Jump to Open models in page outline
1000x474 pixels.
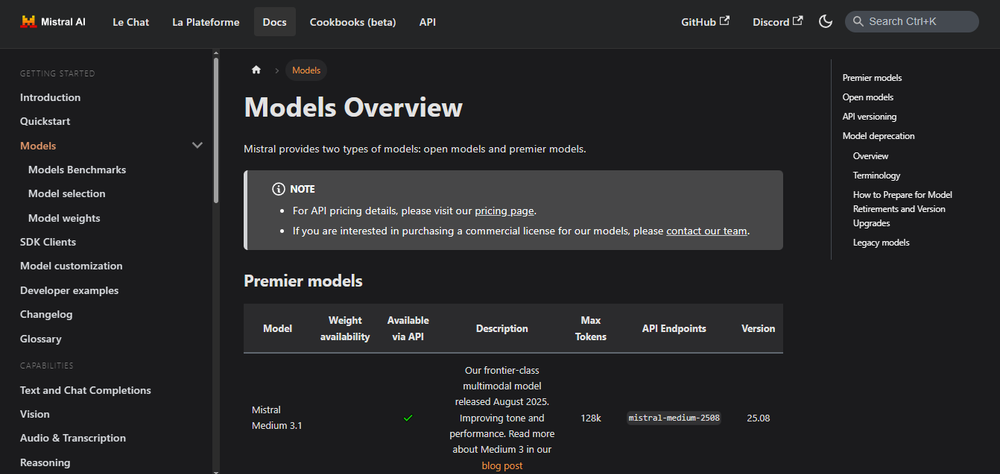tap(868, 97)
